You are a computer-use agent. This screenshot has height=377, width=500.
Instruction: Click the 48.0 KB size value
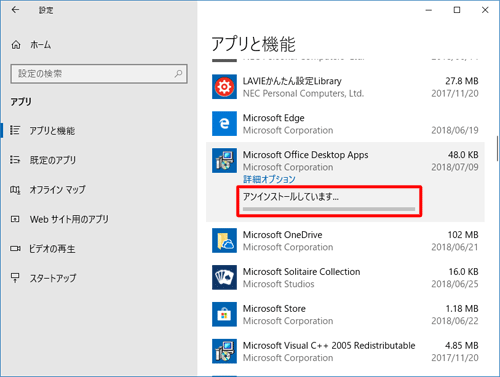click(x=463, y=155)
